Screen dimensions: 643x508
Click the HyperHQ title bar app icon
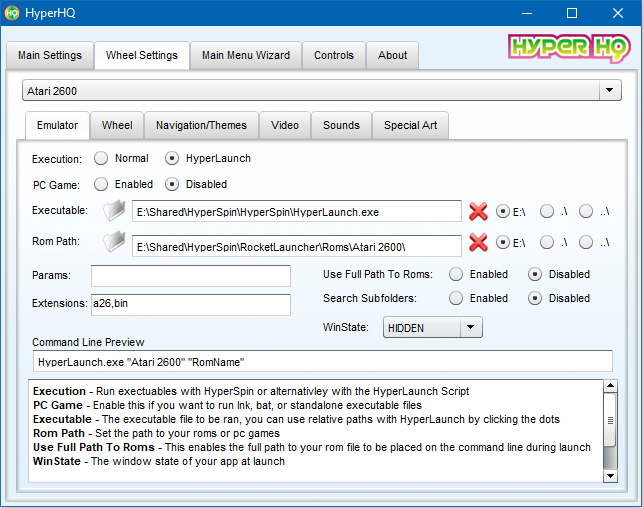(x=13, y=13)
